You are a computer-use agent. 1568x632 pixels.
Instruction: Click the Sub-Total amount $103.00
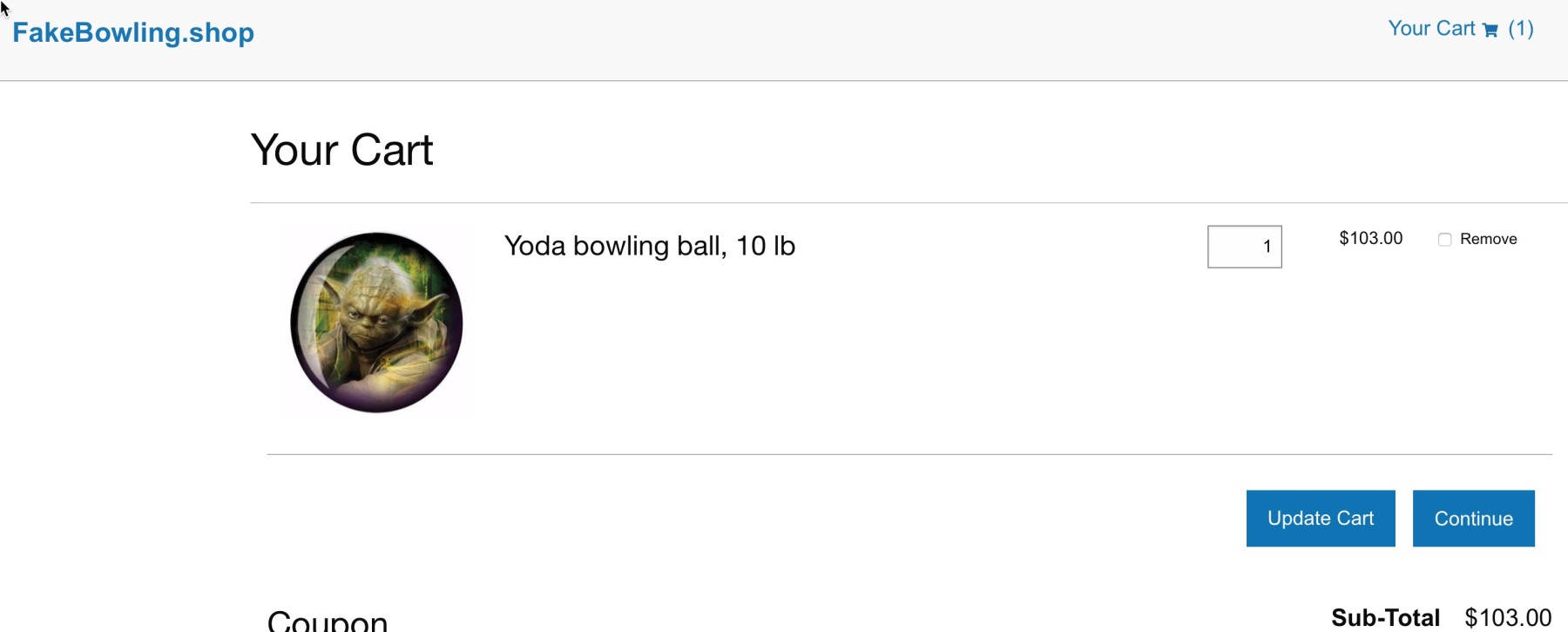[x=1508, y=618]
